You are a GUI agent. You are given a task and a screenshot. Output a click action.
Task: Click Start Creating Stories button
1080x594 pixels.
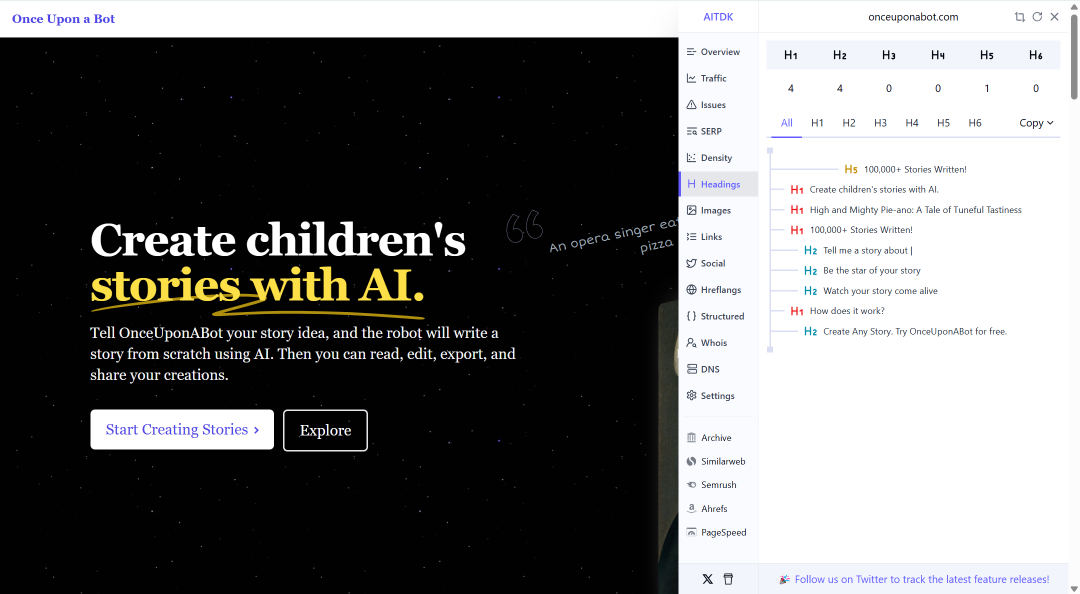point(182,429)
